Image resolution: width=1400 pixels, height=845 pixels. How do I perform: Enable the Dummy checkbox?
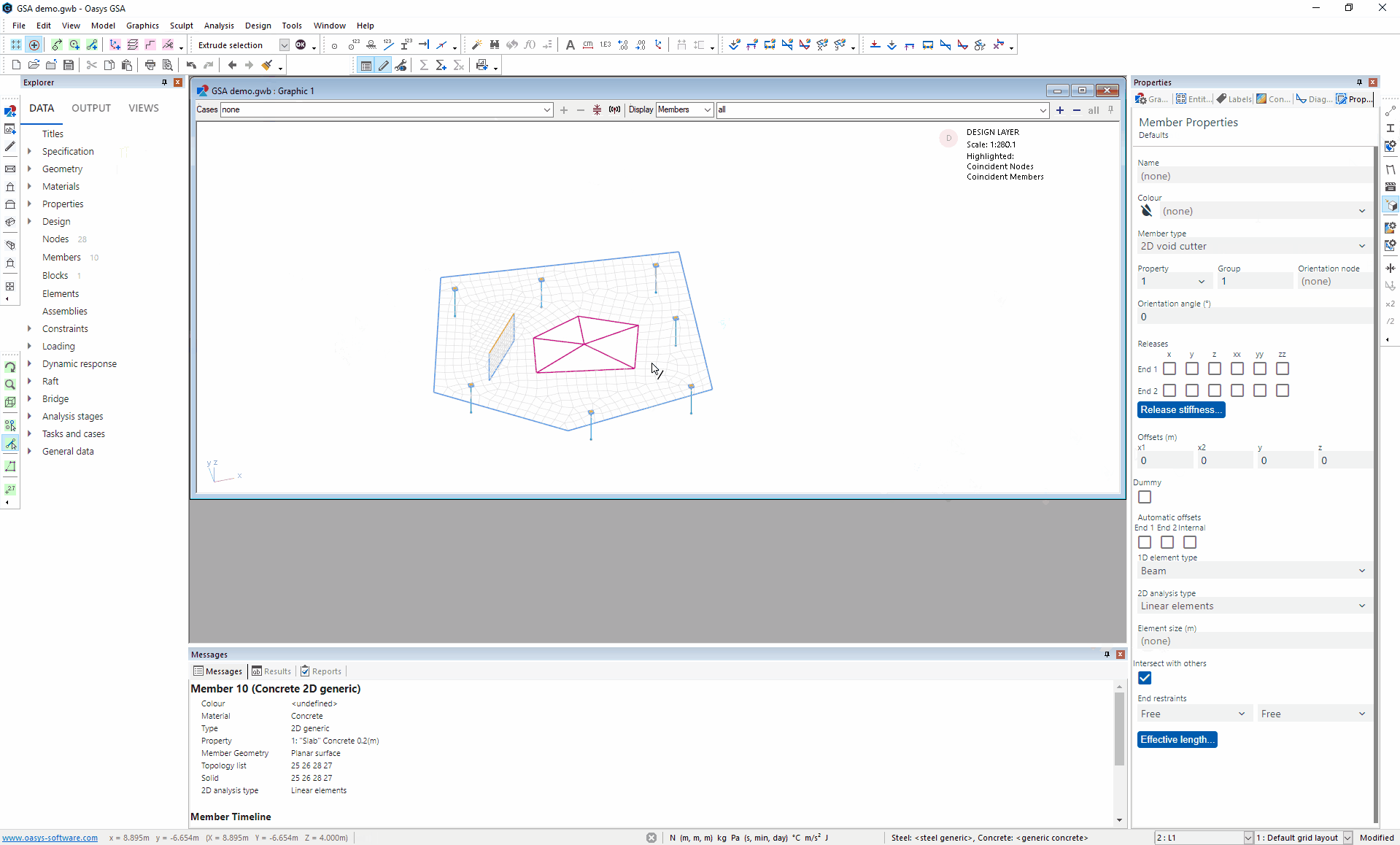1145,497
